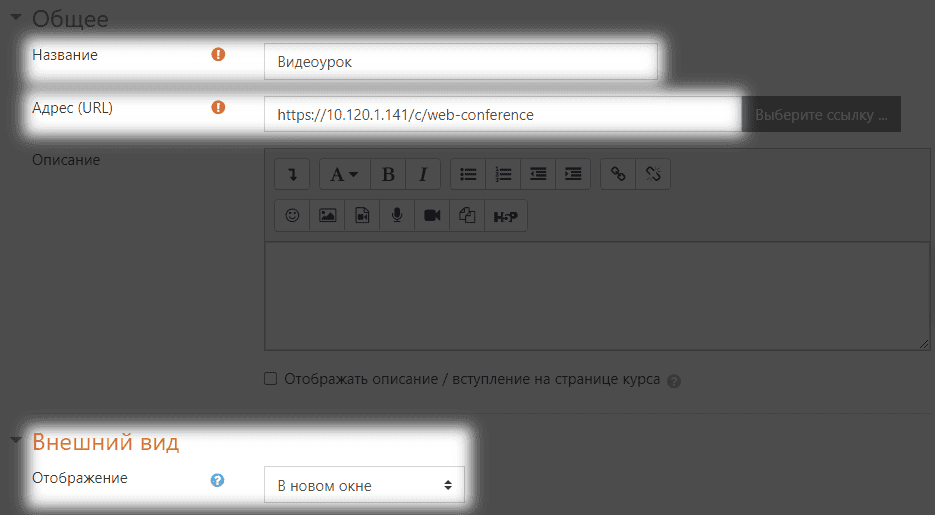Open the manage files icon
The height and width of the screenshot is (515, 935).
point(467,215)
